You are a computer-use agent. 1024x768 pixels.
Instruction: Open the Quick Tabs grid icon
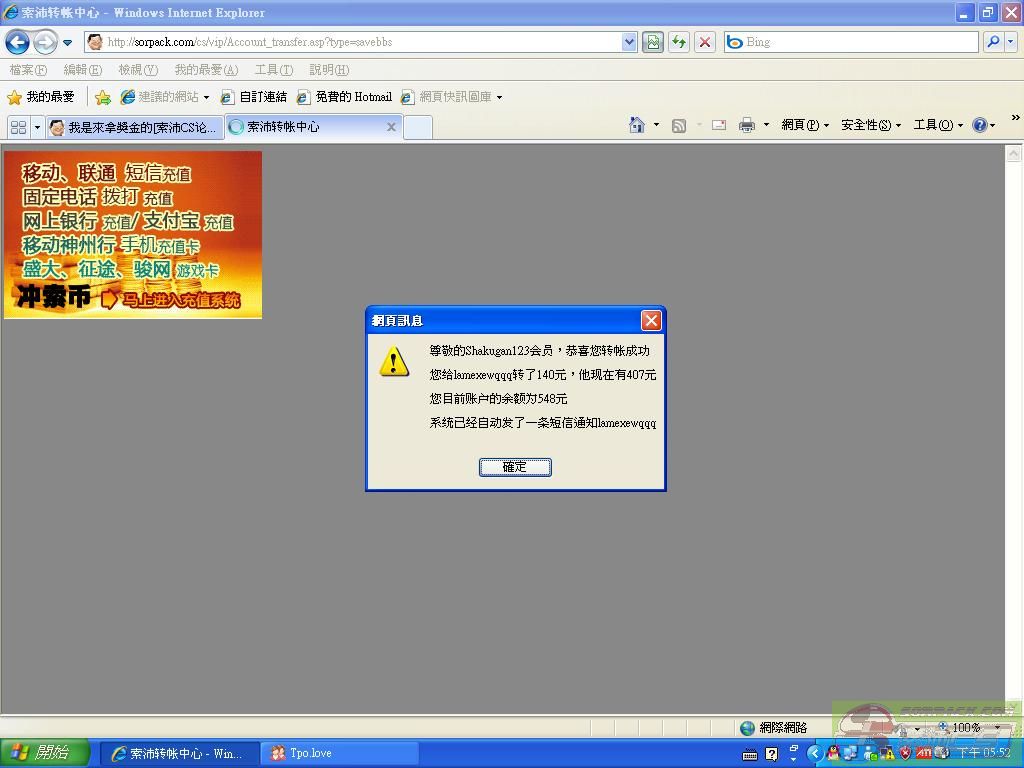(x=18, y=127)
